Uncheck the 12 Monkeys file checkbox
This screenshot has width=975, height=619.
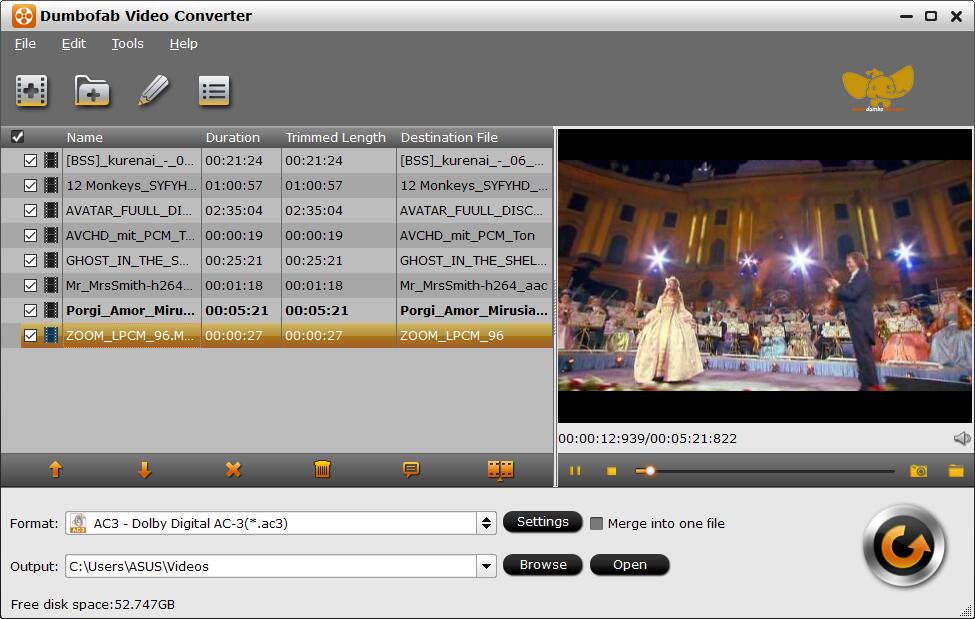[x=30, y=185]
